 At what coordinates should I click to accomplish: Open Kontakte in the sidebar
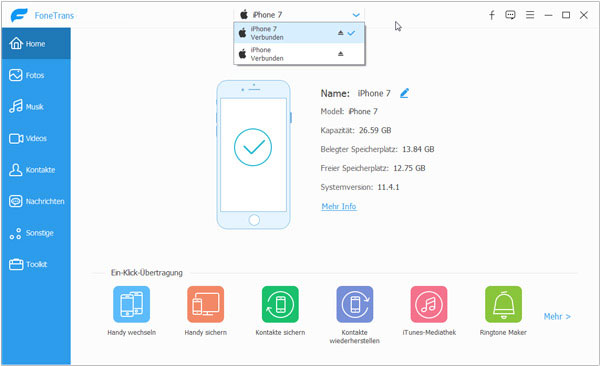click(36, 170)
